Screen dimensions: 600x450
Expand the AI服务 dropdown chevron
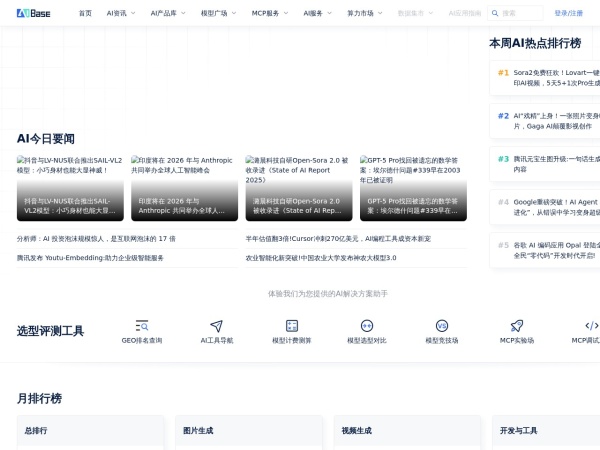[x=329, y=13]
